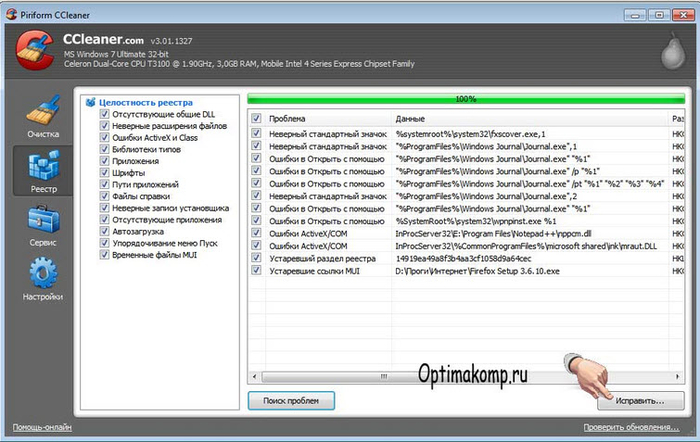This screenshot has width=700, height=442.
Task: Minimize the CCleaner window
Action: click(x=635, y=15)
